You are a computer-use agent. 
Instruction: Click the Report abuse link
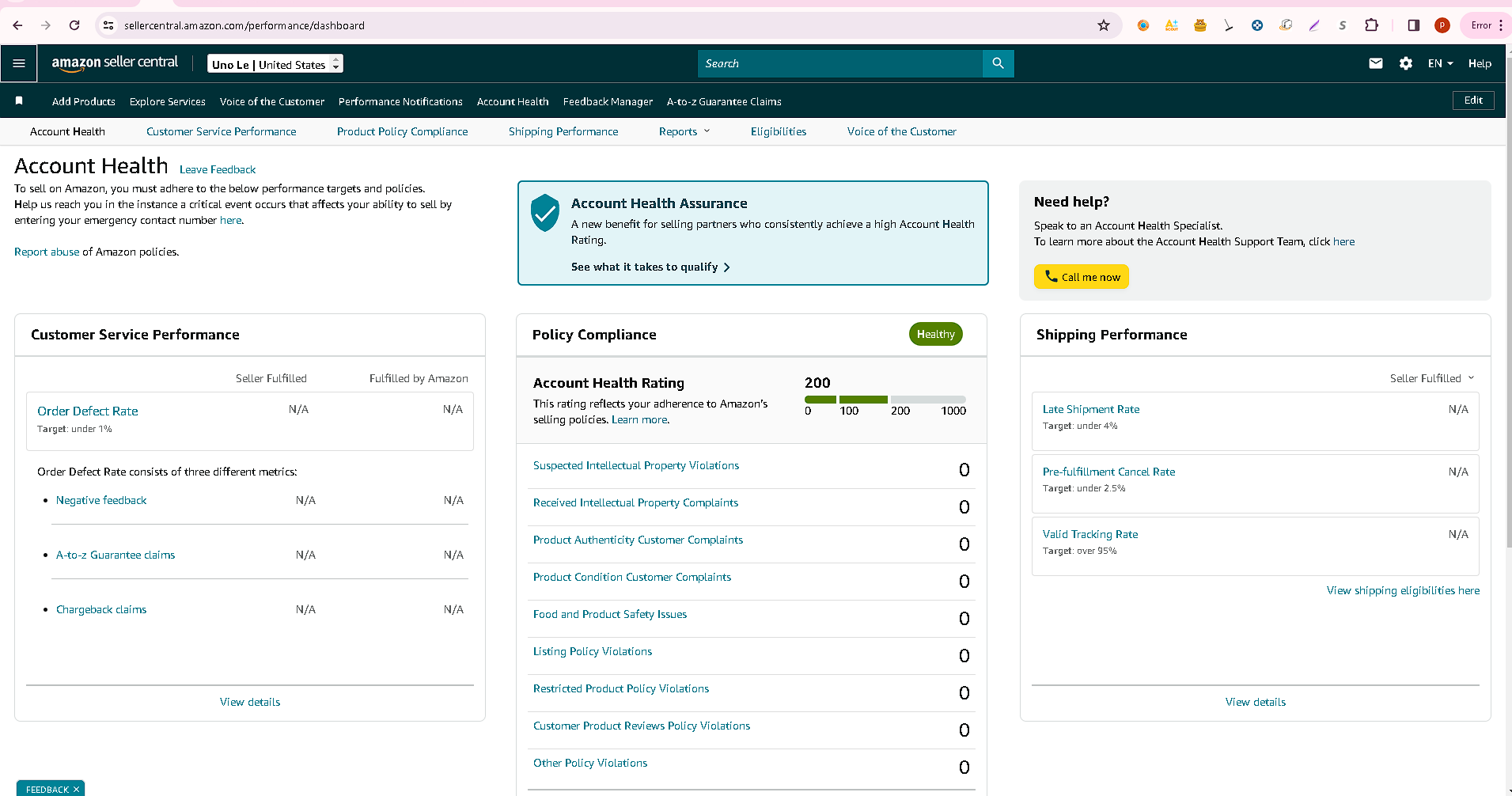coord(47,252)
